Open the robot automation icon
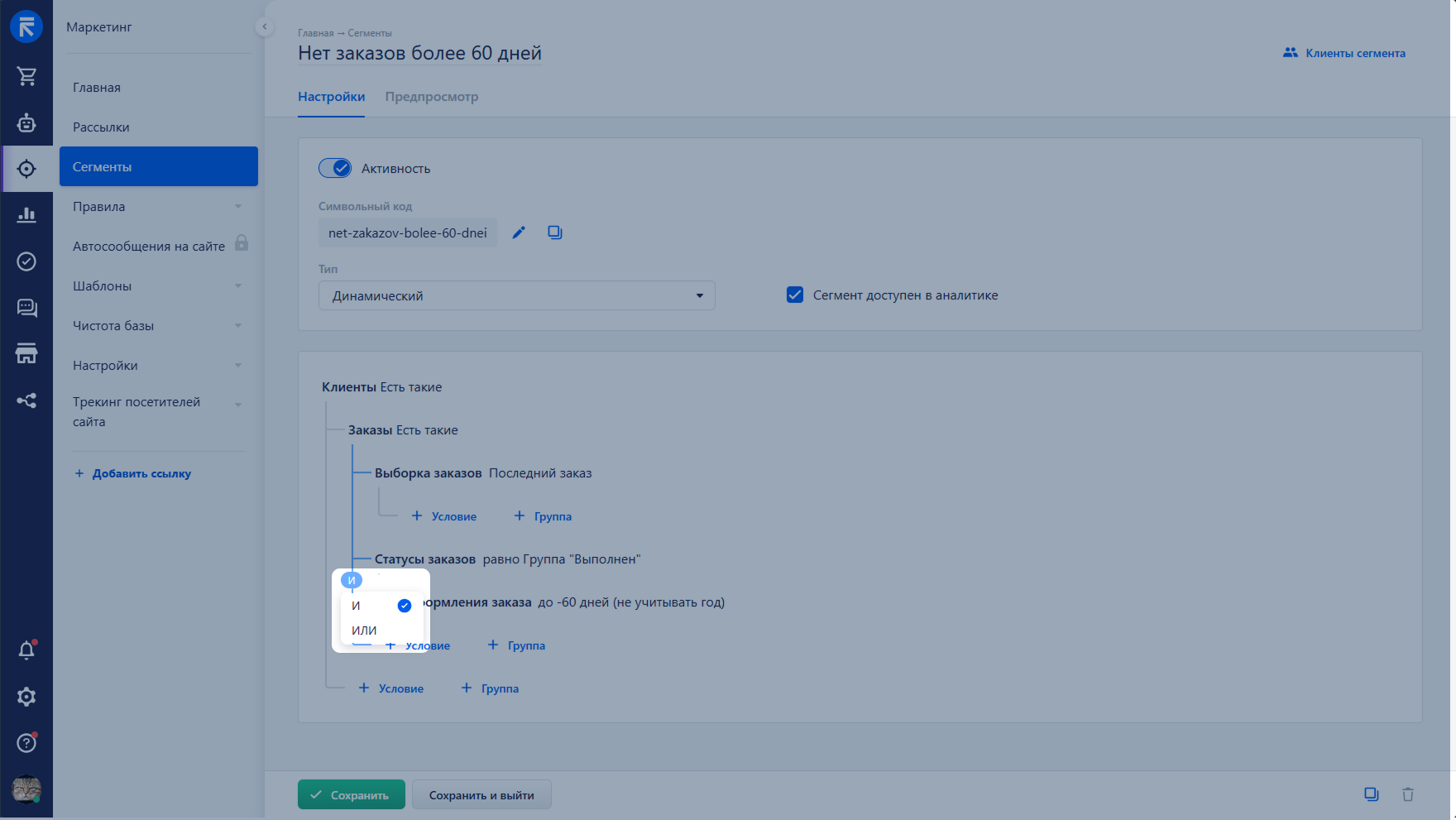 [26, 123]
